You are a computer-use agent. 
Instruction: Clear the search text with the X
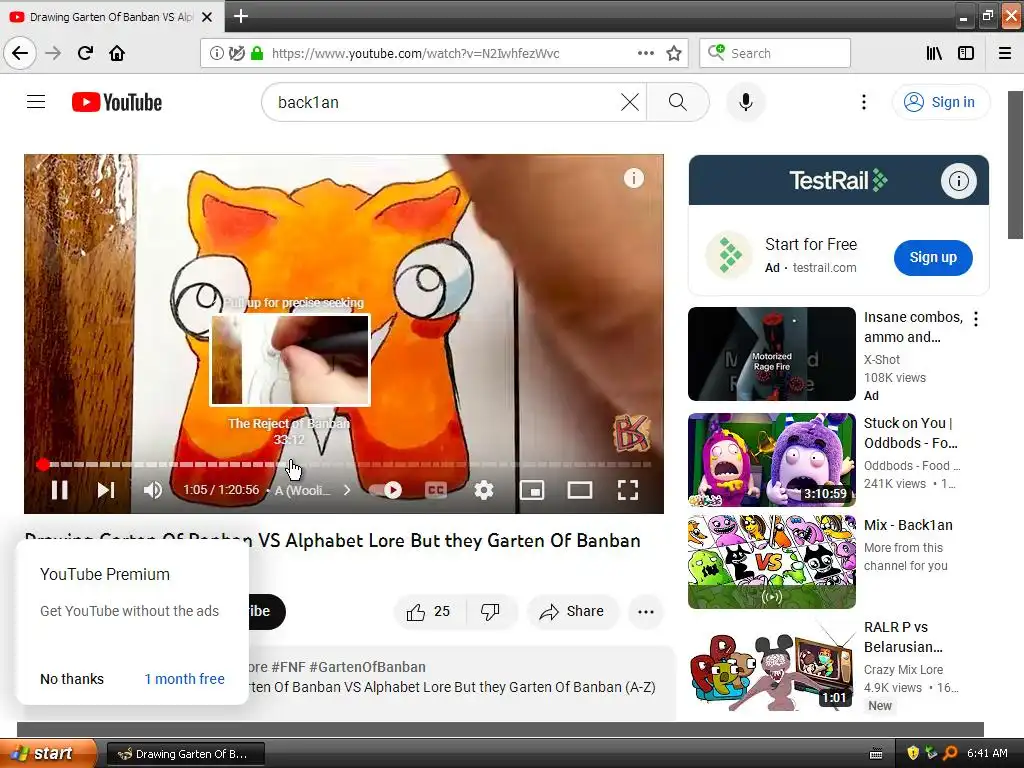click(x=630, y=102)
